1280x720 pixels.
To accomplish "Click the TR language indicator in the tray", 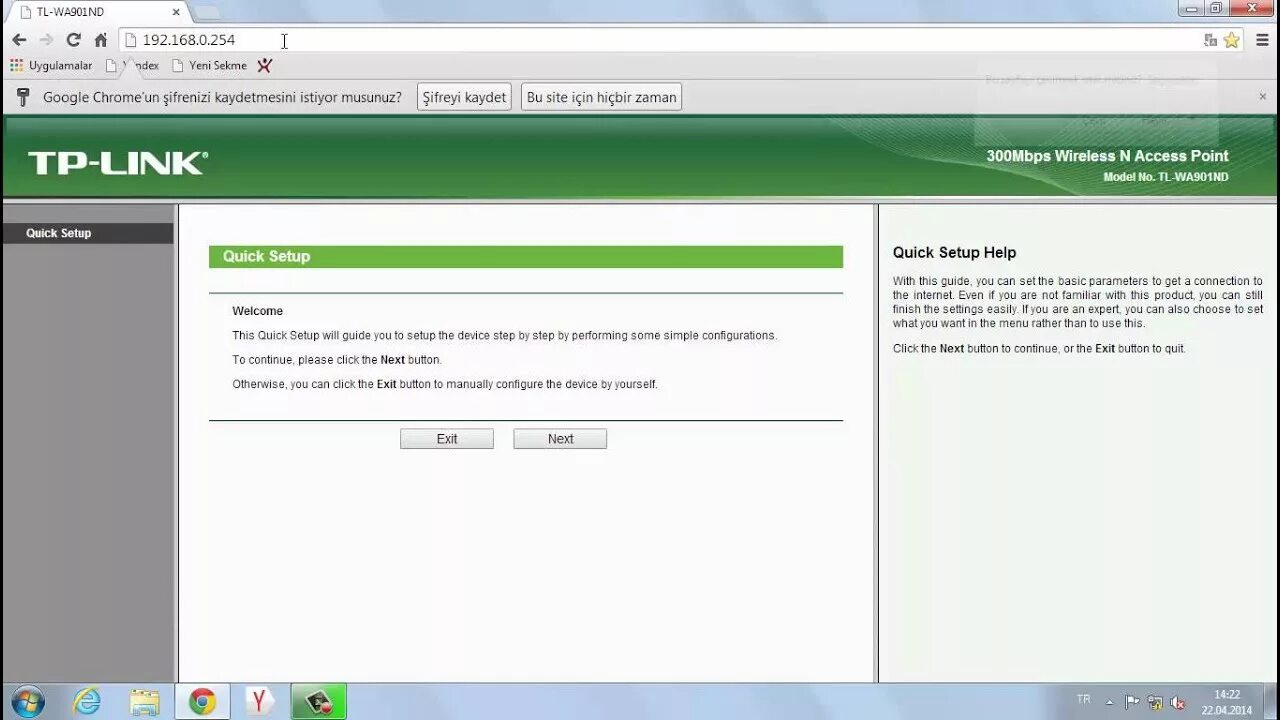I will click(x=1084, y=699).
